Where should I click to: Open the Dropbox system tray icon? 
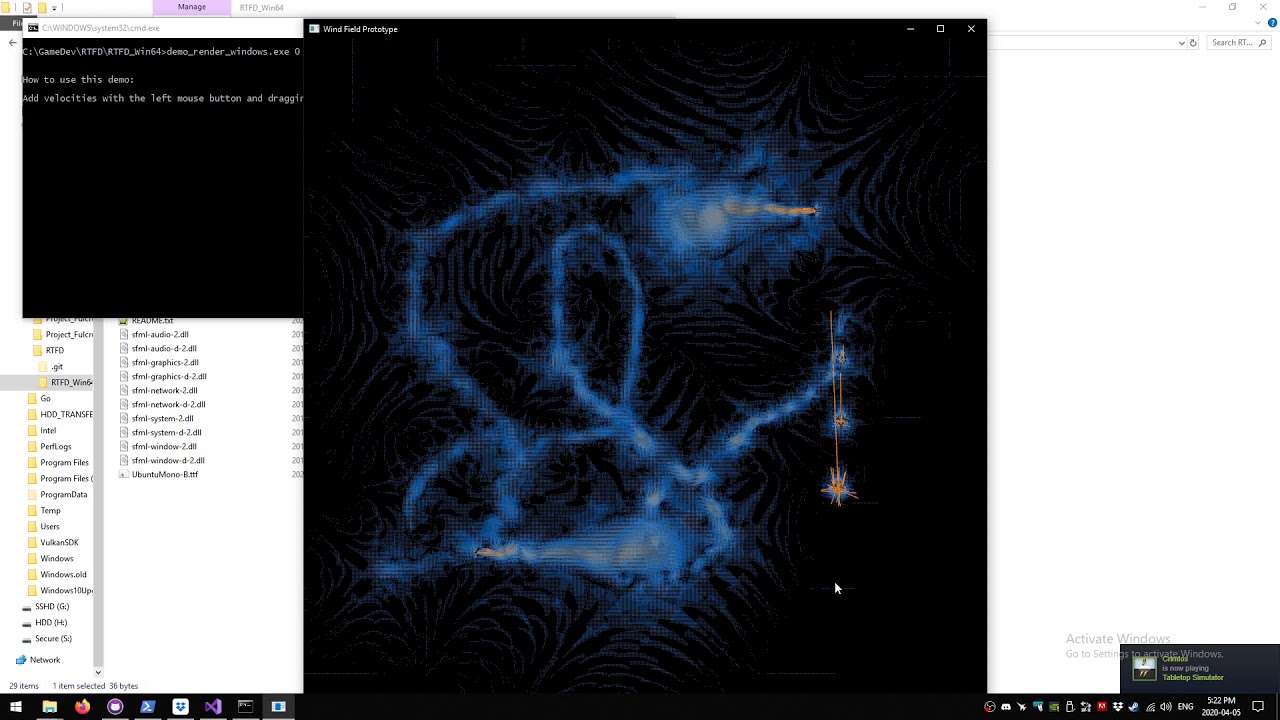1118,707
